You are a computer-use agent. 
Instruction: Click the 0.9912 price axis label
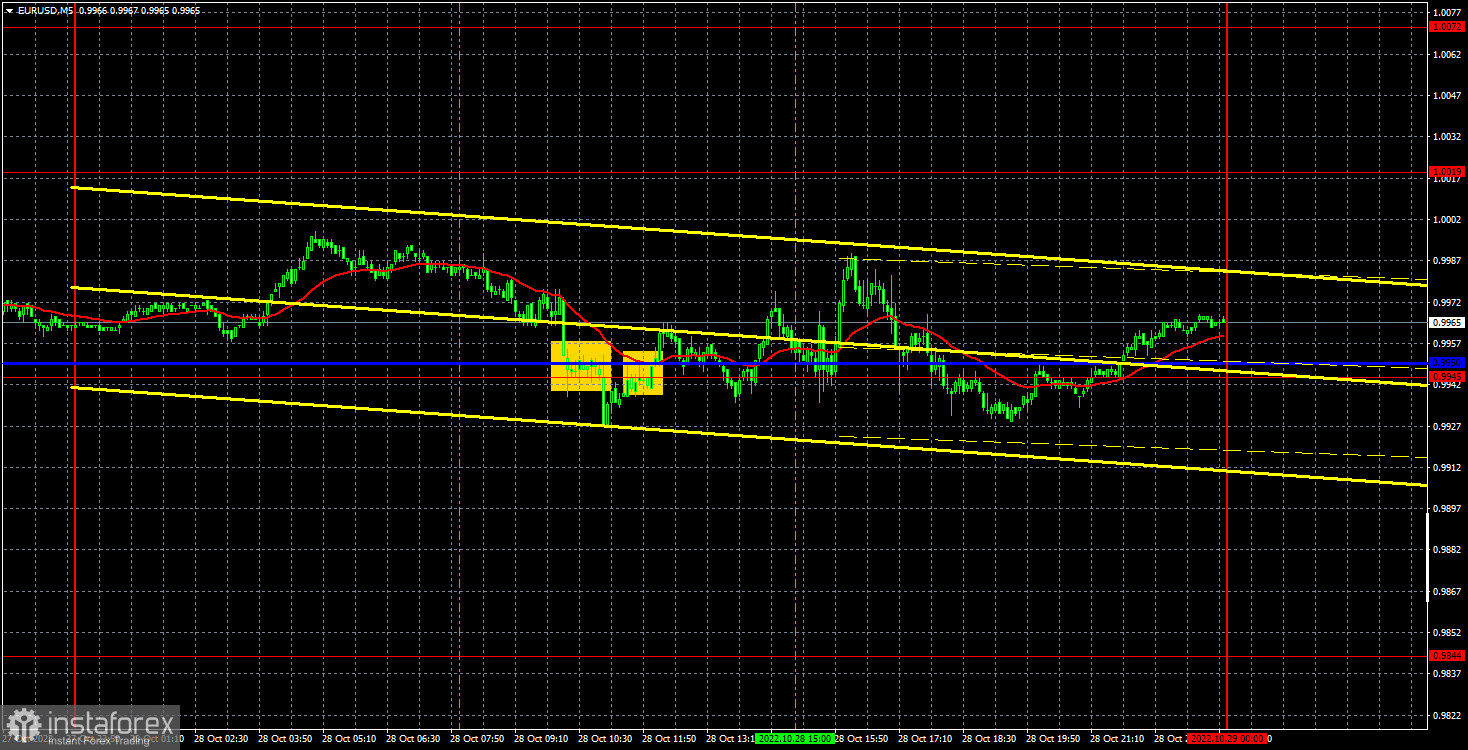[1447, 467]
